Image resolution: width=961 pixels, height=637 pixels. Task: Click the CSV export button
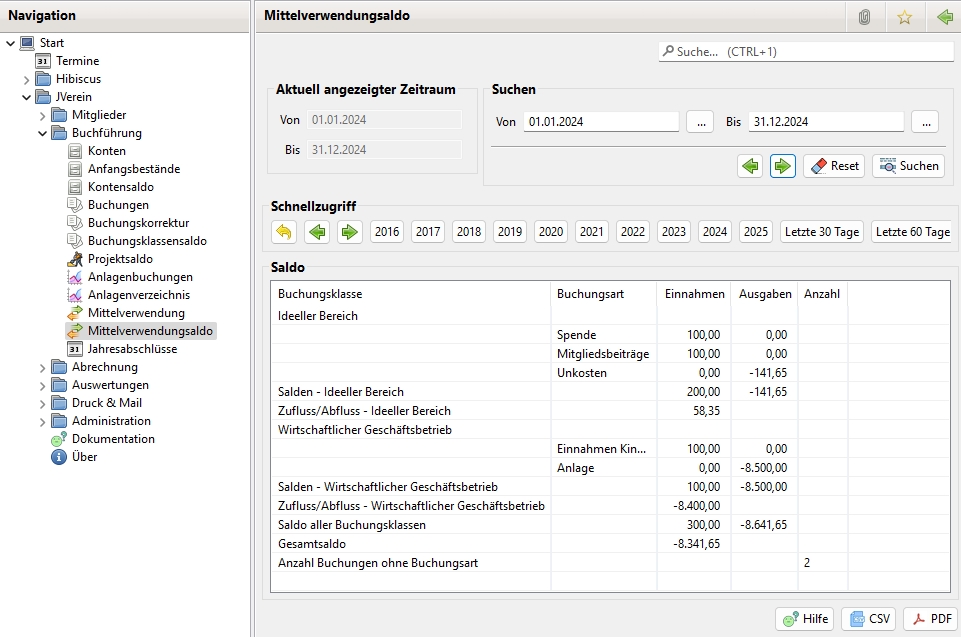868,619
